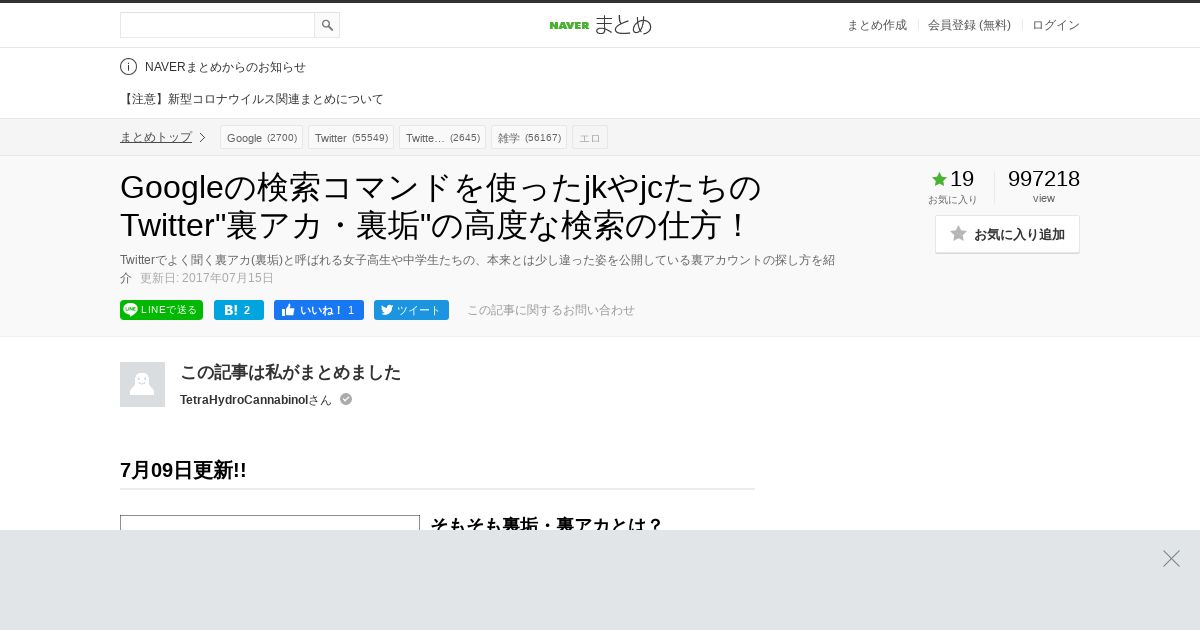Click the author avatar thumbnail

click(142, 384)
